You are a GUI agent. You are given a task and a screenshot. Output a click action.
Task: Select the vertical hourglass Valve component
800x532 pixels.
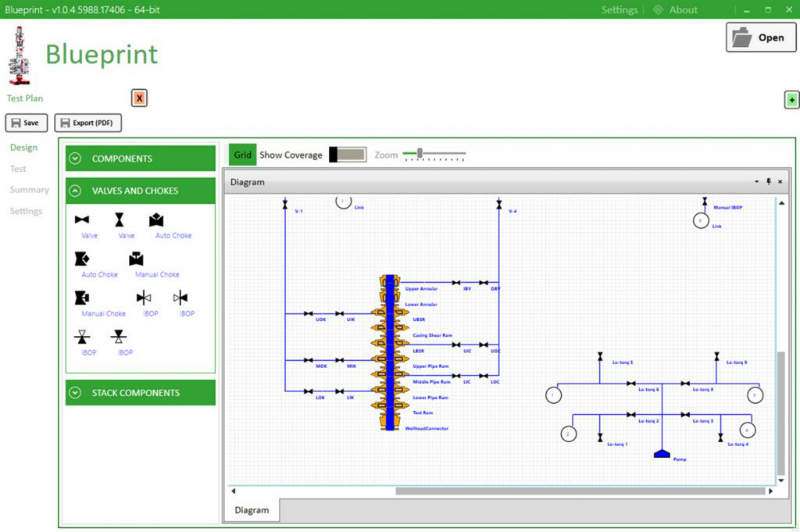(x=119, y=219)
